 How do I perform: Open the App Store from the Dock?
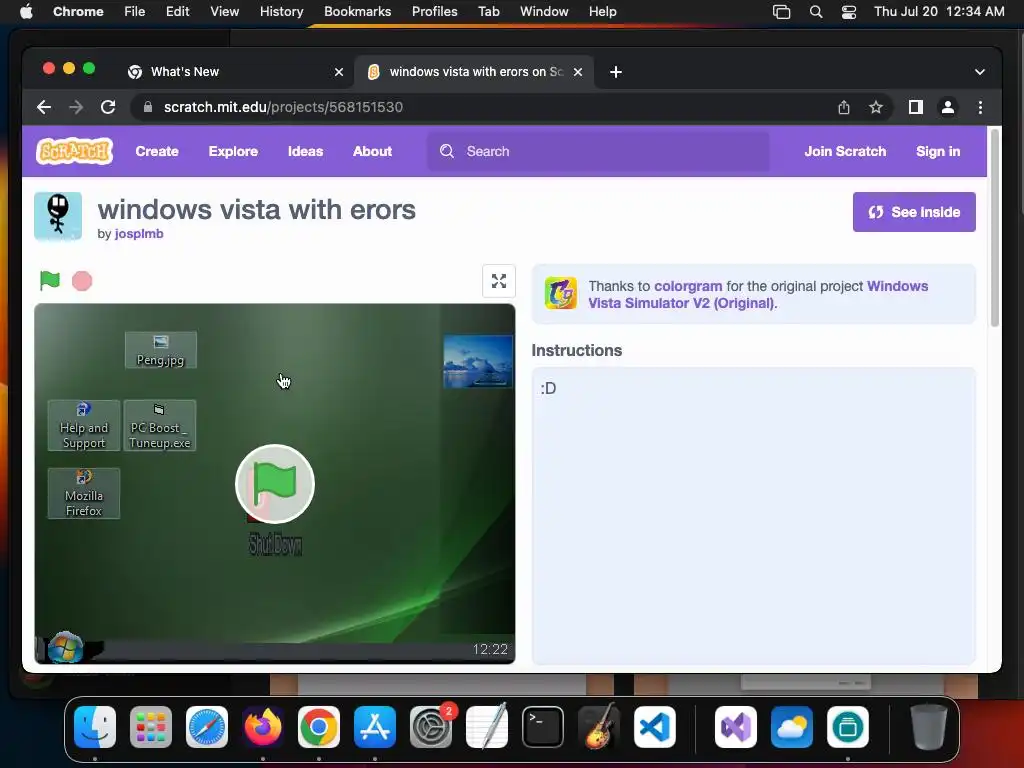(375, 727)
